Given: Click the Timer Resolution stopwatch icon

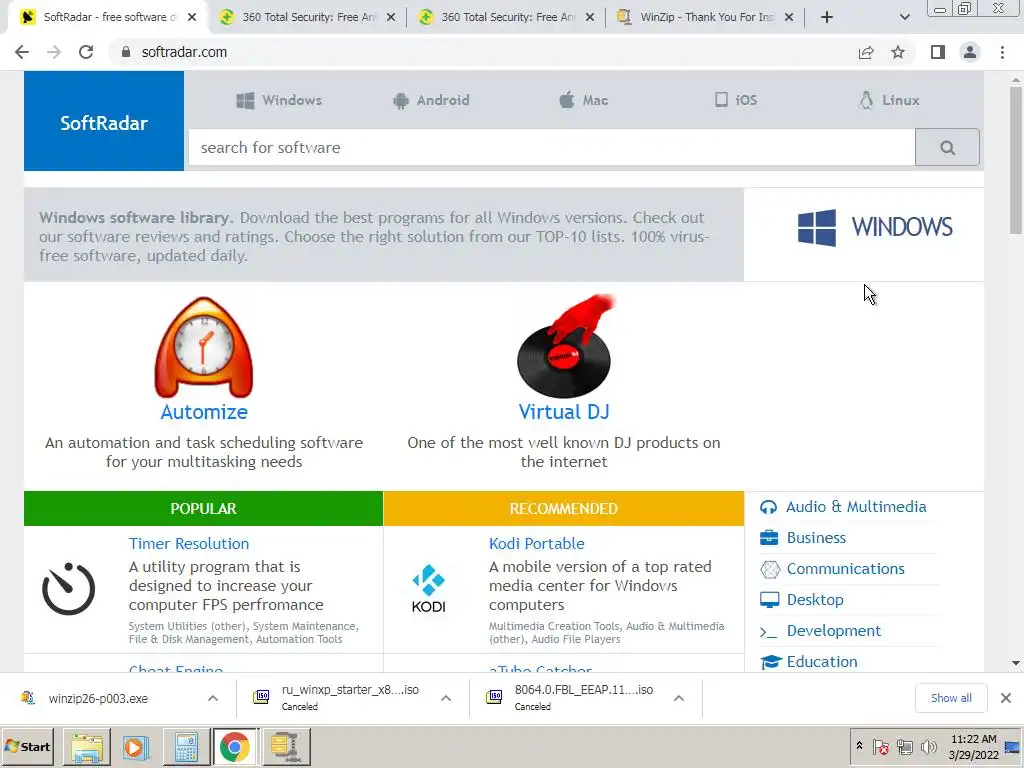Looking at the screenshot, I should (x=69, y=588).
